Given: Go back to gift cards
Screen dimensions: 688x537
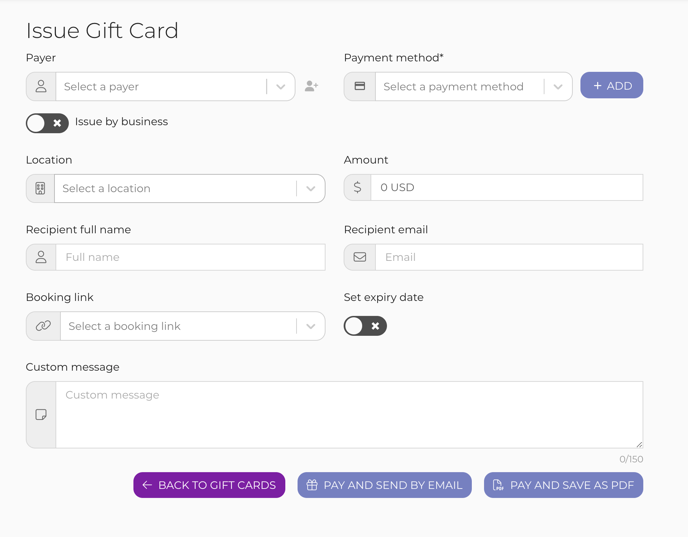Looking at the screenshot, I should [x=209, y=485].
